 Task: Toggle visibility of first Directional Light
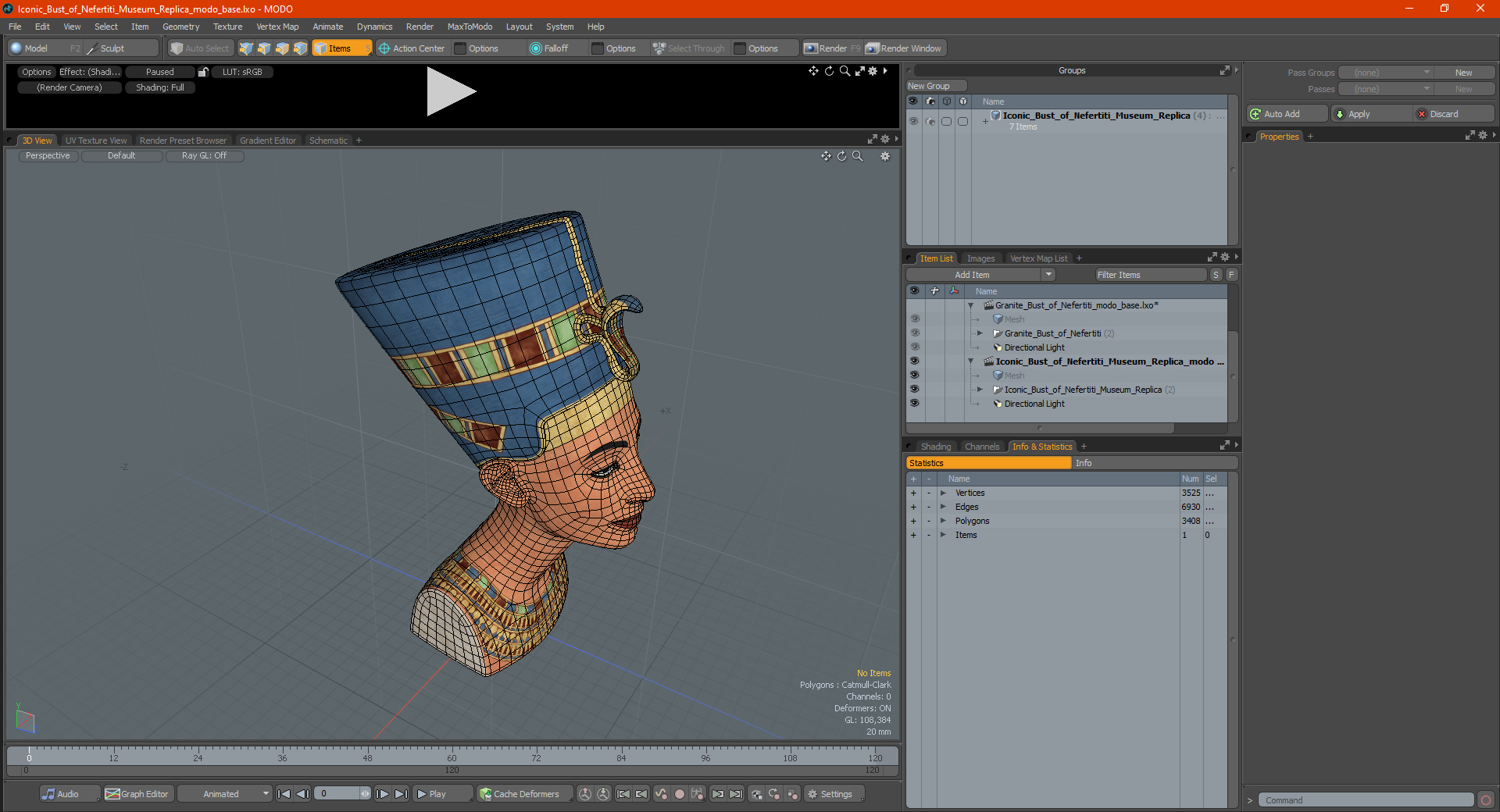pos(914,347)
